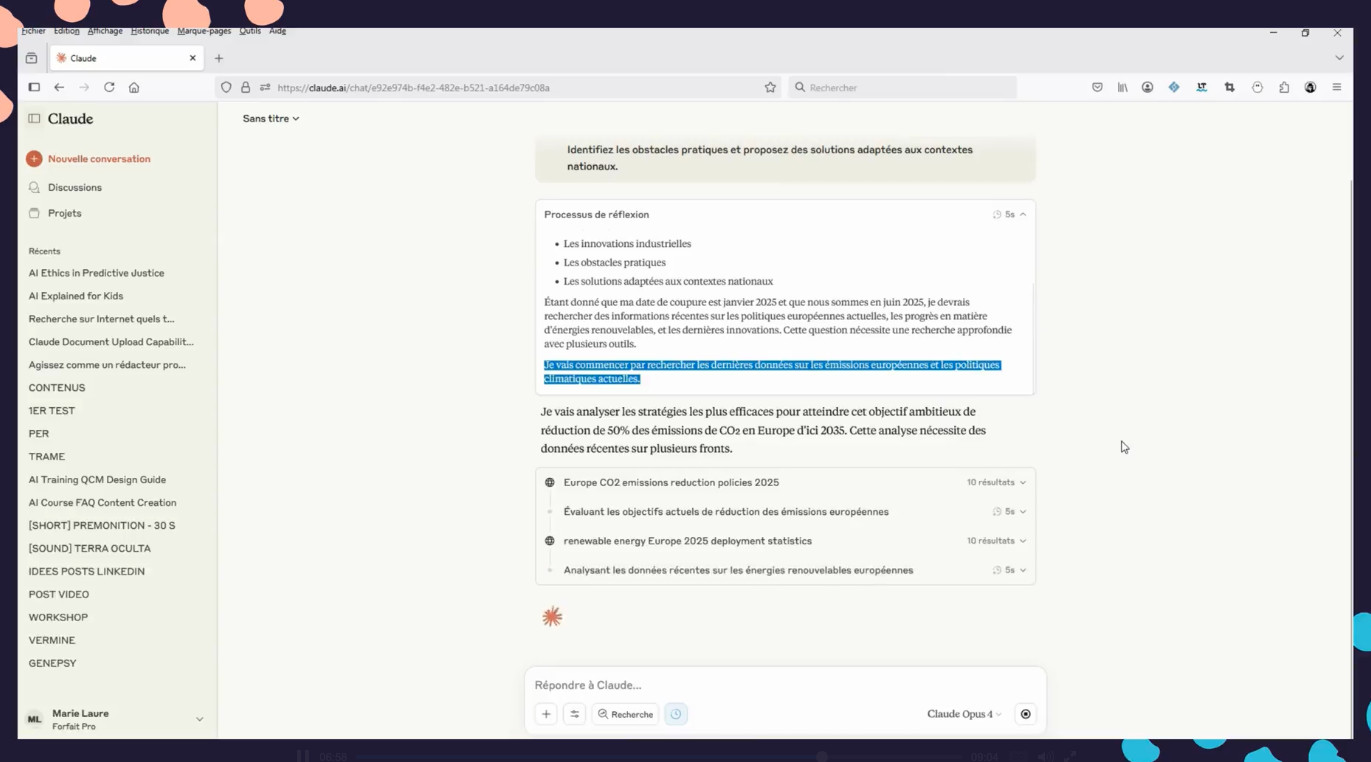This screenshot has width=1371, height=762.
Task: Click the screenshot crop icon in toolbar
Action: tap(1229, 88)
